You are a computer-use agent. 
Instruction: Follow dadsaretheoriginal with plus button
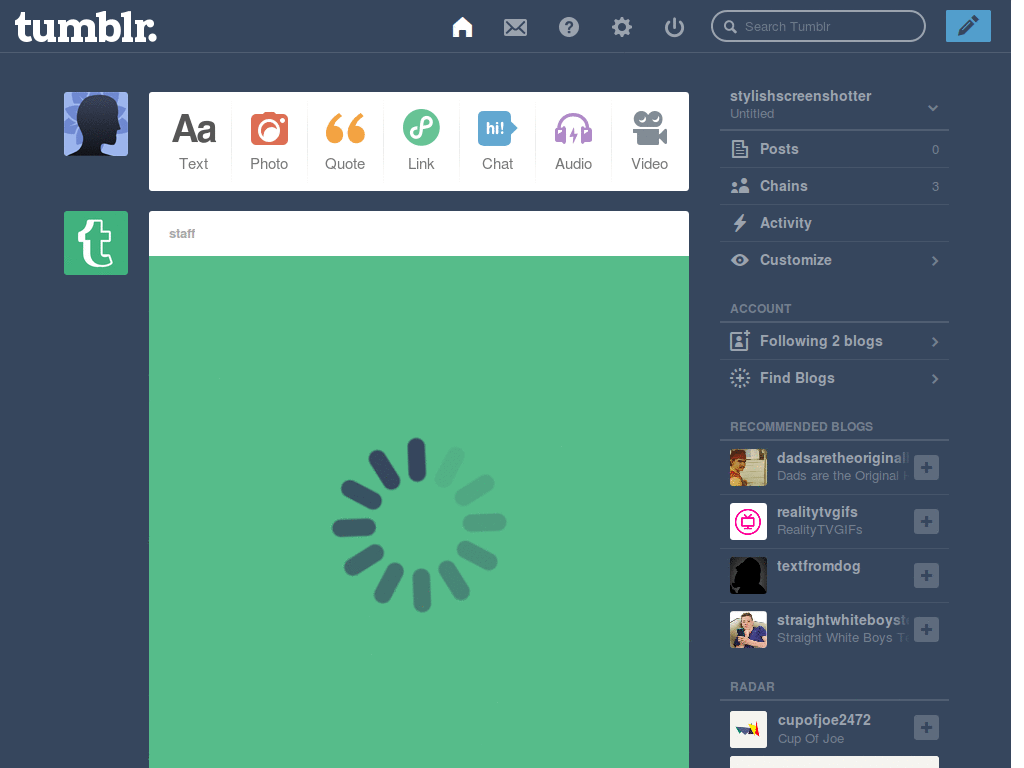click(x=926, y=468)
